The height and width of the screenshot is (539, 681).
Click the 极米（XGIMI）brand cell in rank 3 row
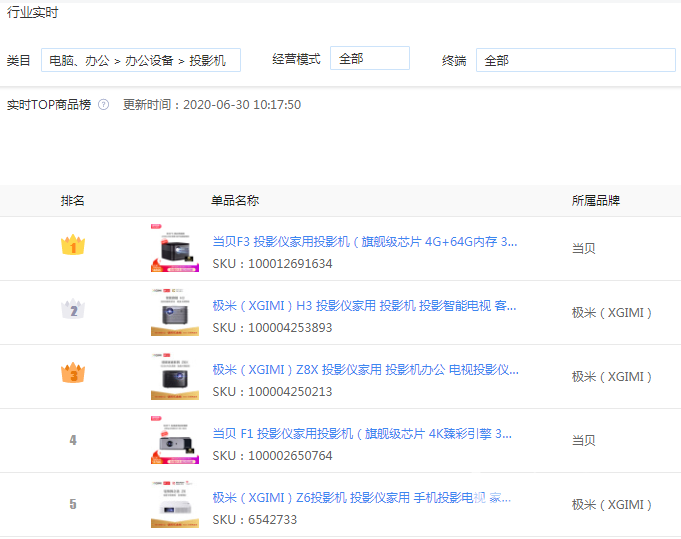tap(612, 377)
